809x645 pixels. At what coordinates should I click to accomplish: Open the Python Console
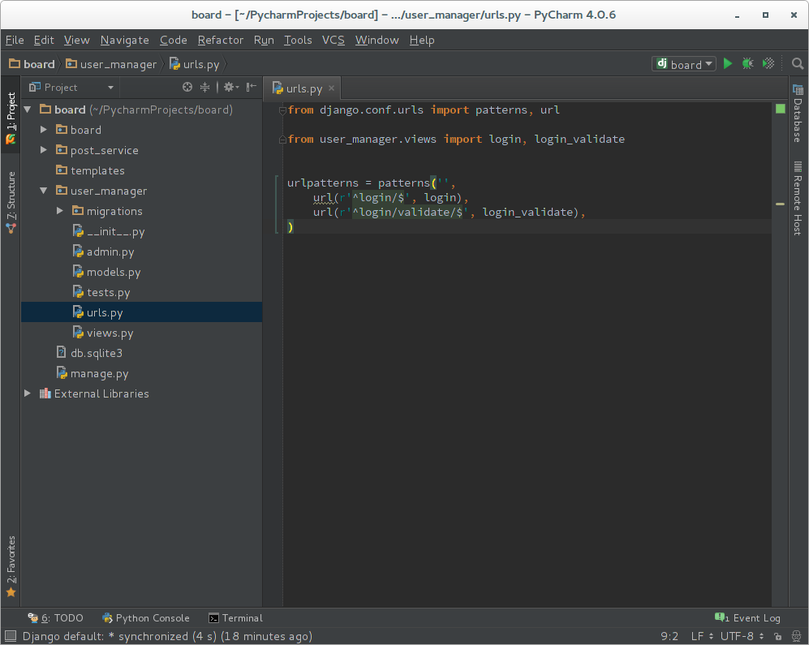coord(145,618)
